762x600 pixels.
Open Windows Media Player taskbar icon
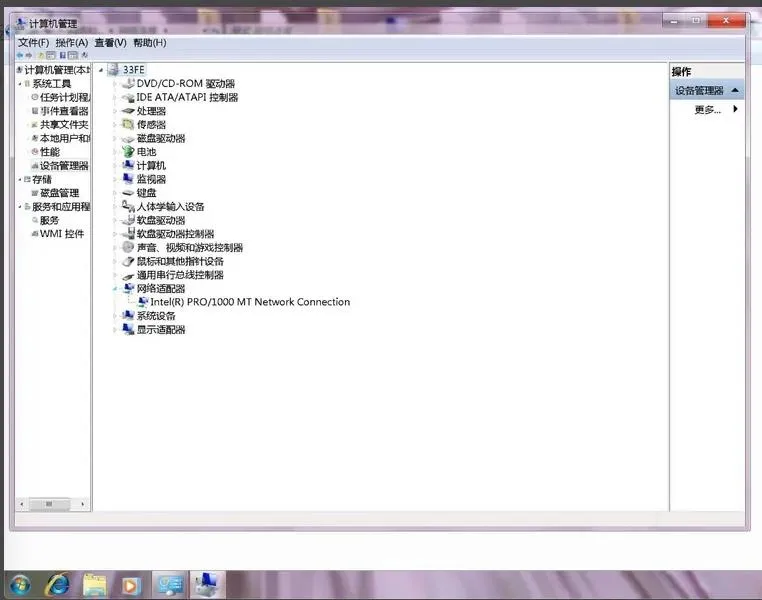[x=131, y=585]
